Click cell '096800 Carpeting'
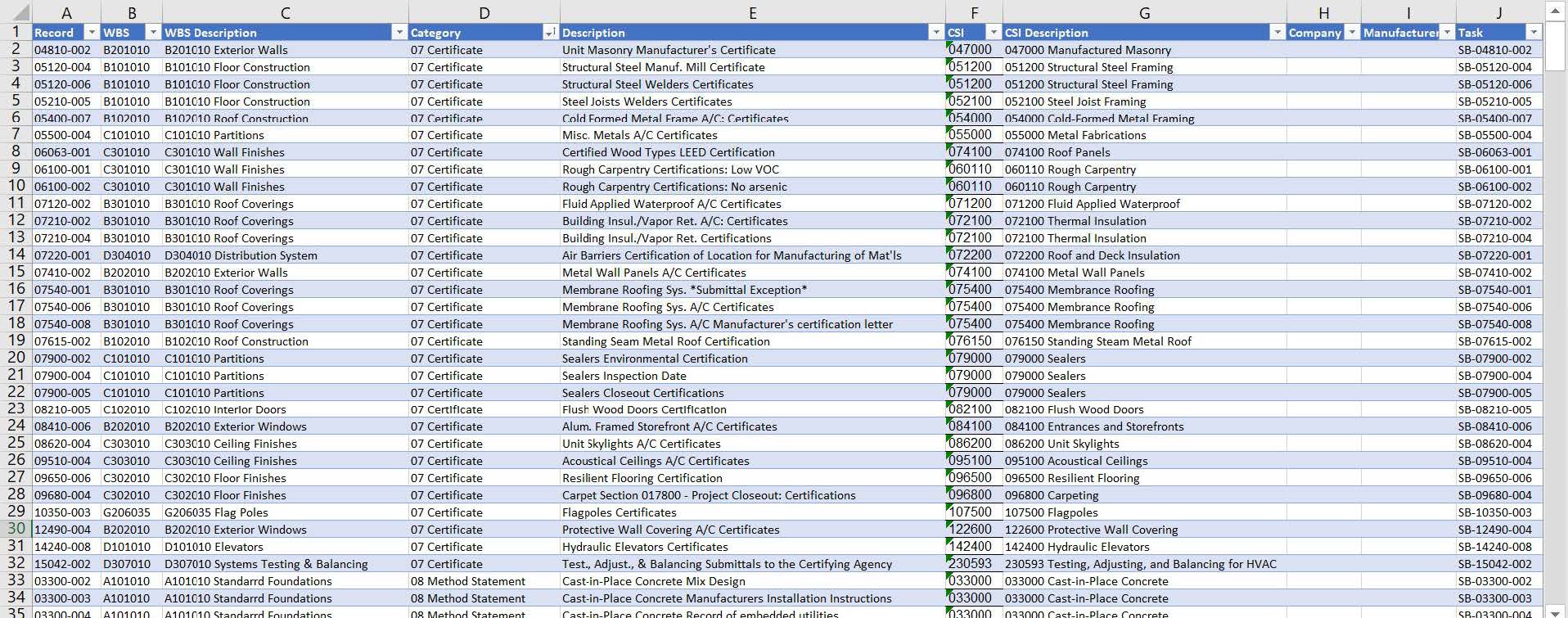 pyautogui.click(x=1144, y=495)
